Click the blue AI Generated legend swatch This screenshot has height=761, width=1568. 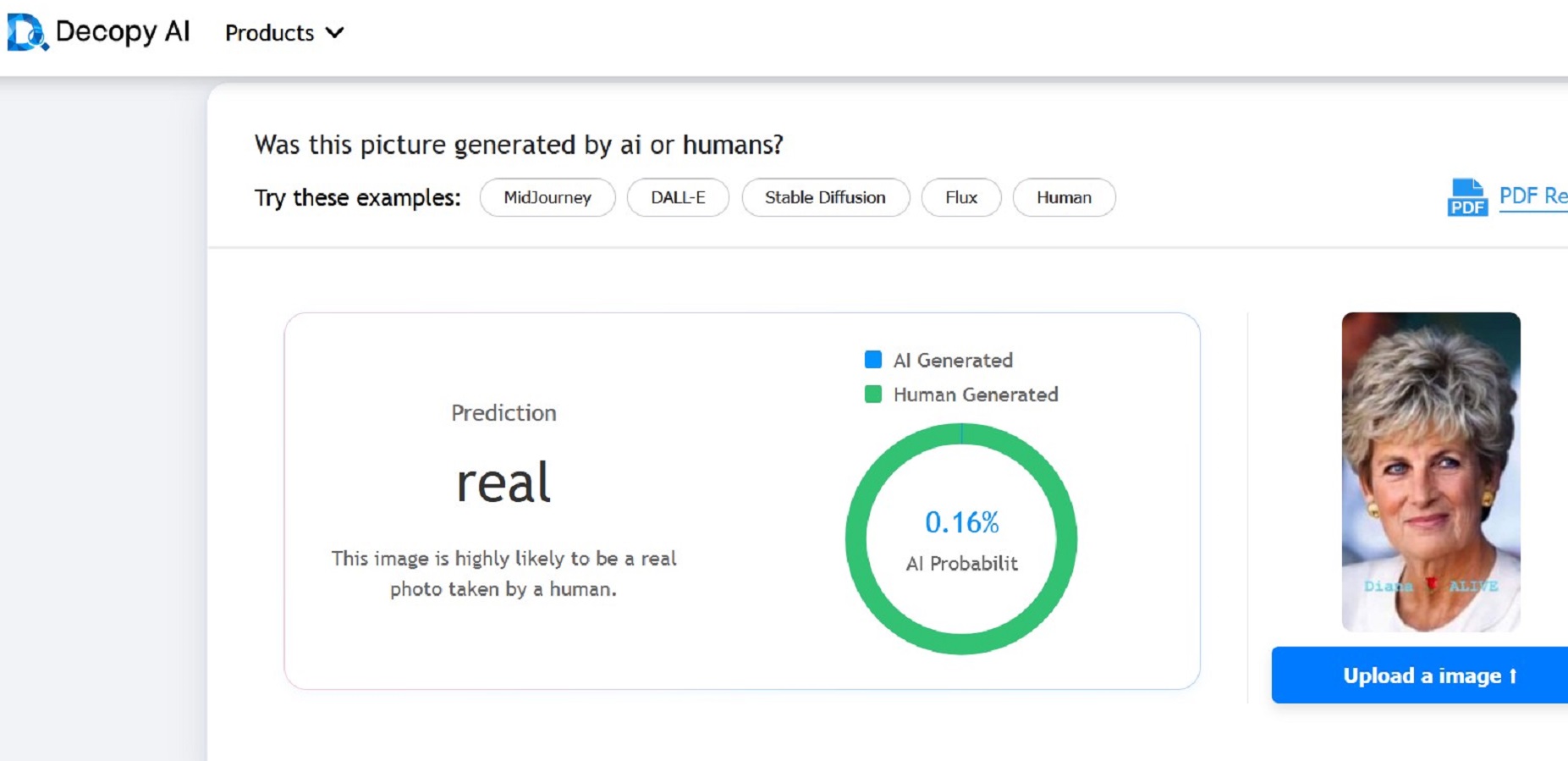873,360
